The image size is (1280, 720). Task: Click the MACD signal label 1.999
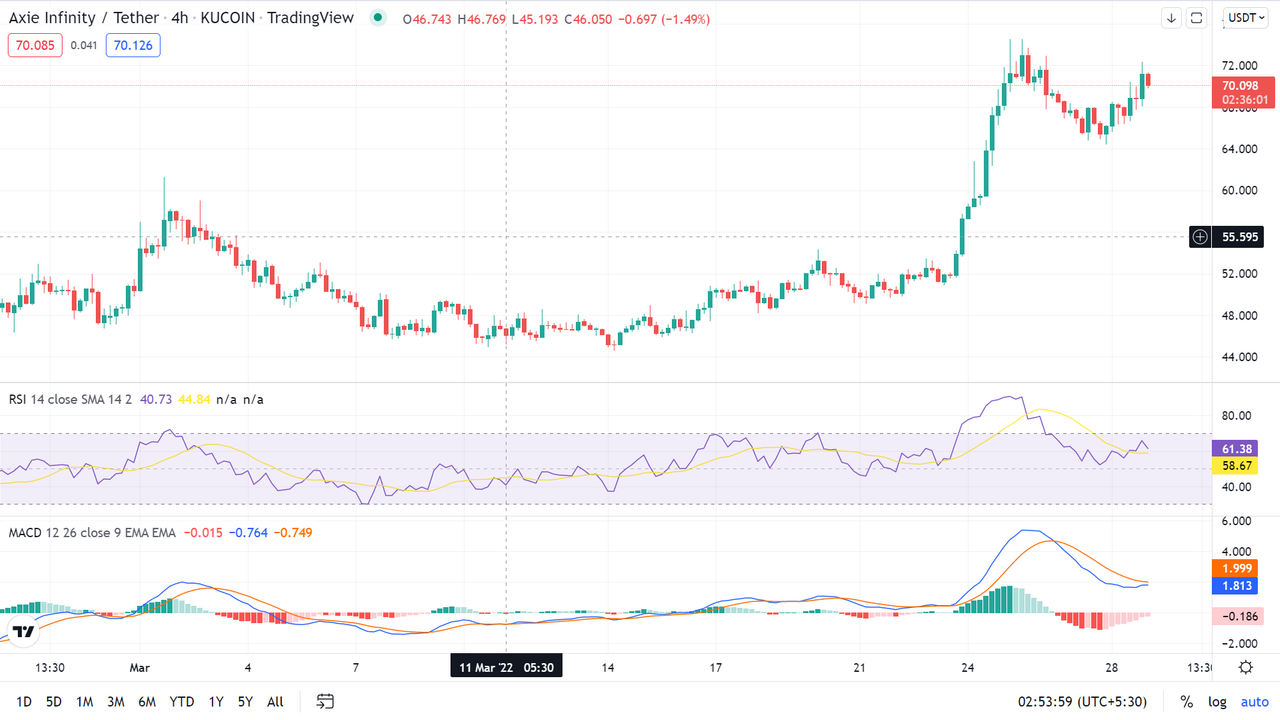(1237, 568)
